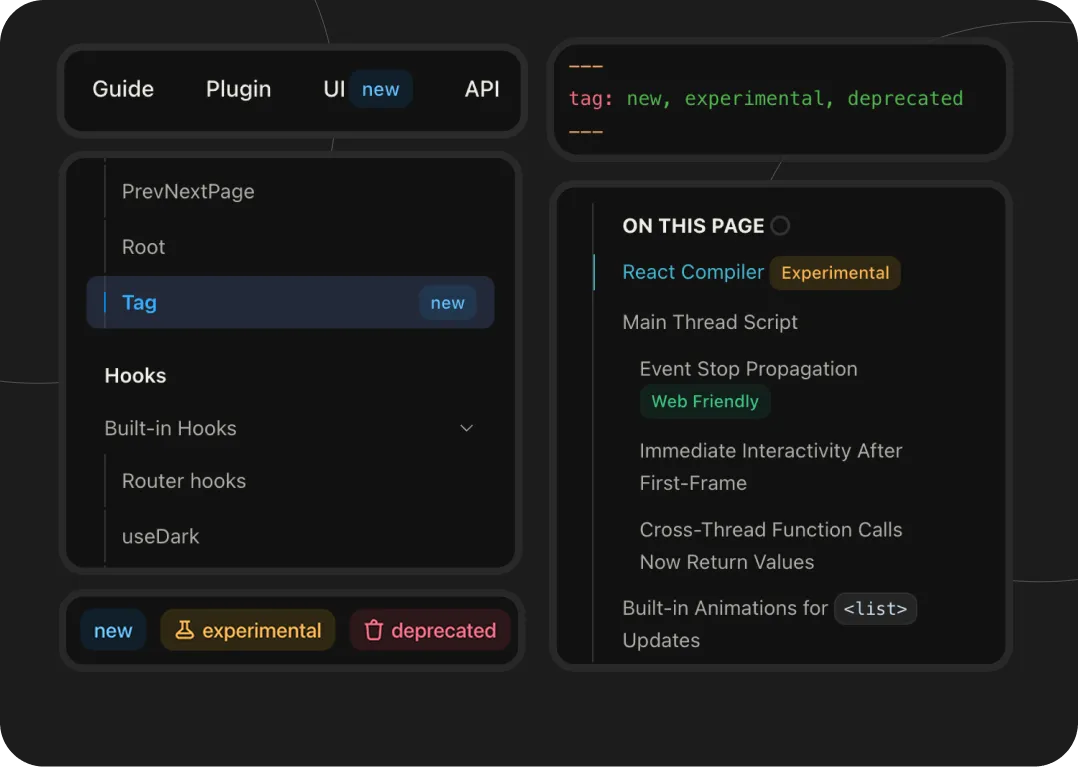Select the Tag sidebar entry
Viewport: 1078px width, 767px height.
pyautogui.click(x=139, y=303)
